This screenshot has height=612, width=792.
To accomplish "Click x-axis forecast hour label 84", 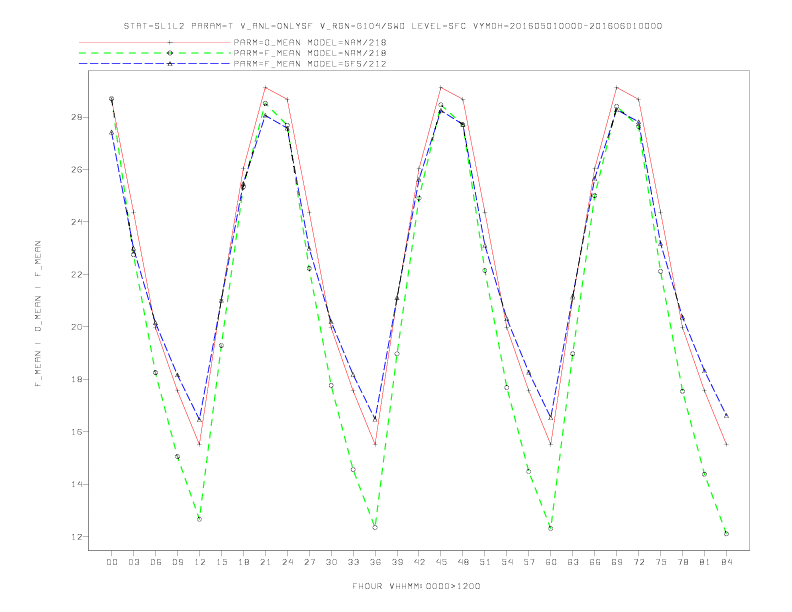I will point(726,562).
